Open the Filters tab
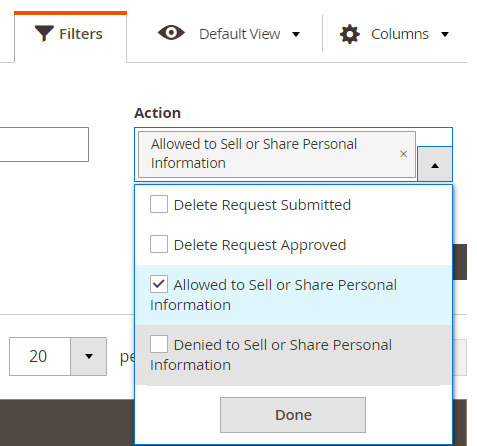477x446 pixels. [x=70, y=37]
